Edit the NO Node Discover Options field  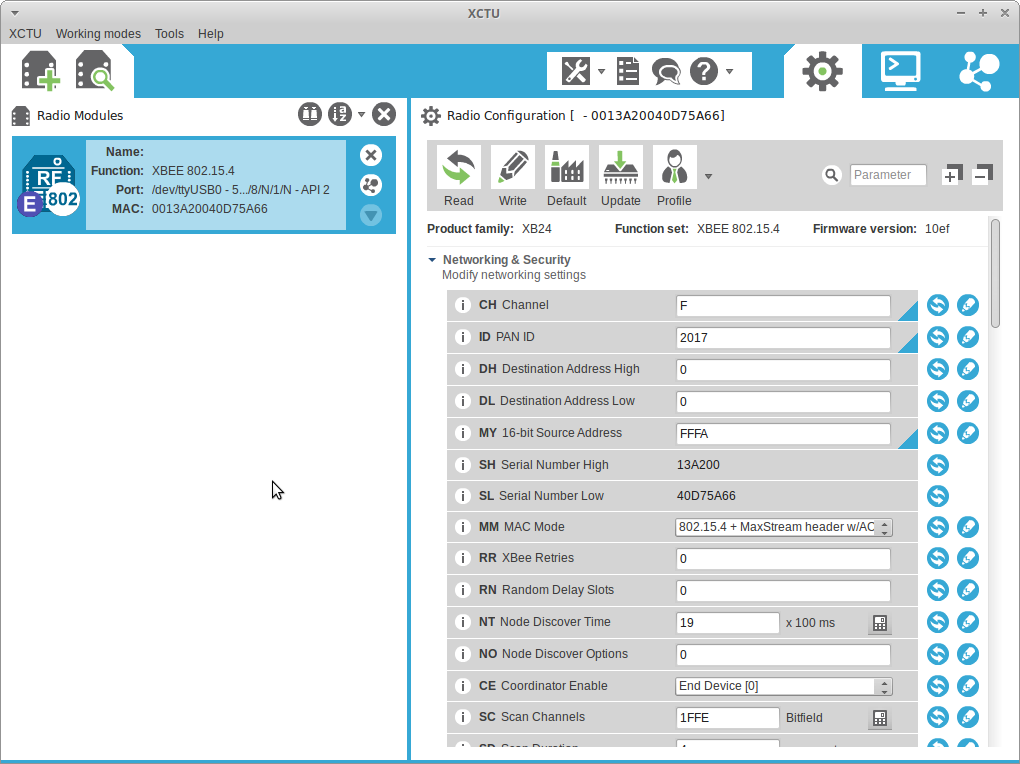[x=783, y=655]
